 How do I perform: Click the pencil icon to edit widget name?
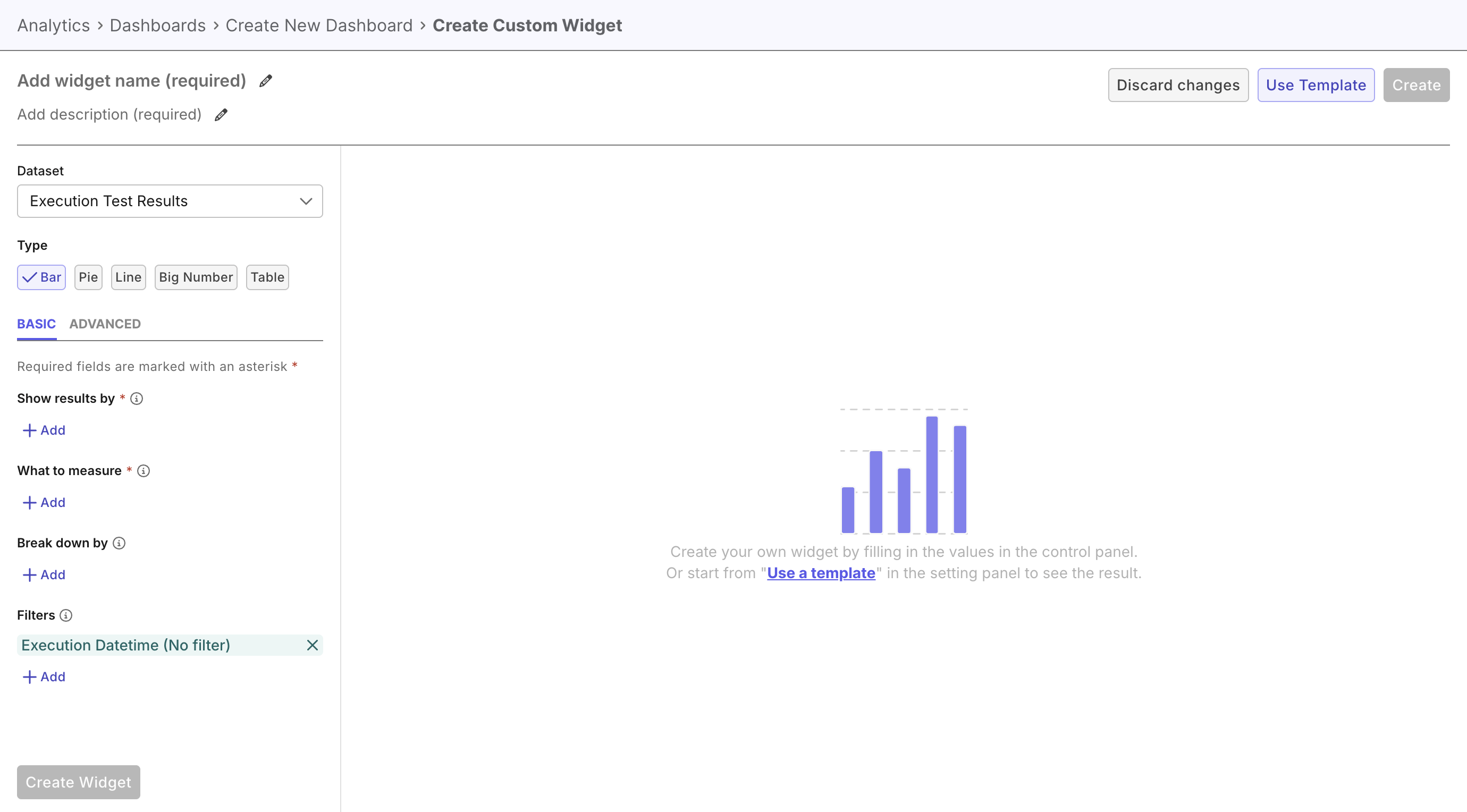[265, 80]
